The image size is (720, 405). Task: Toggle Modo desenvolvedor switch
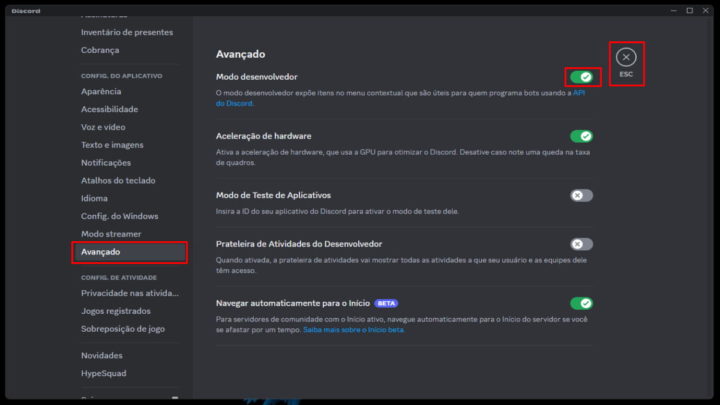581,77
